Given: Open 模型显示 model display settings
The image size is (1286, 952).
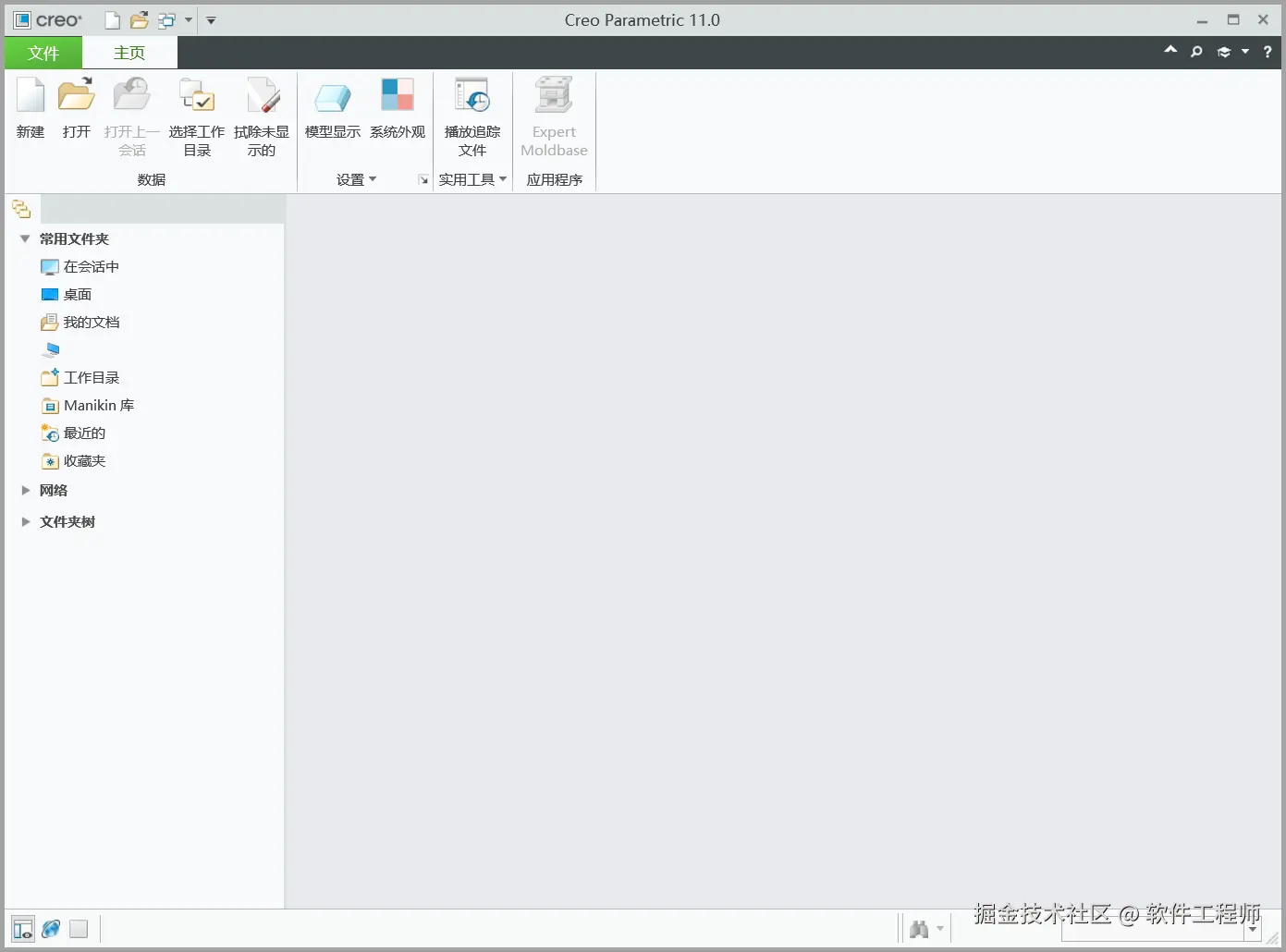Looking at the screenshot, I should tap(333, 108).
